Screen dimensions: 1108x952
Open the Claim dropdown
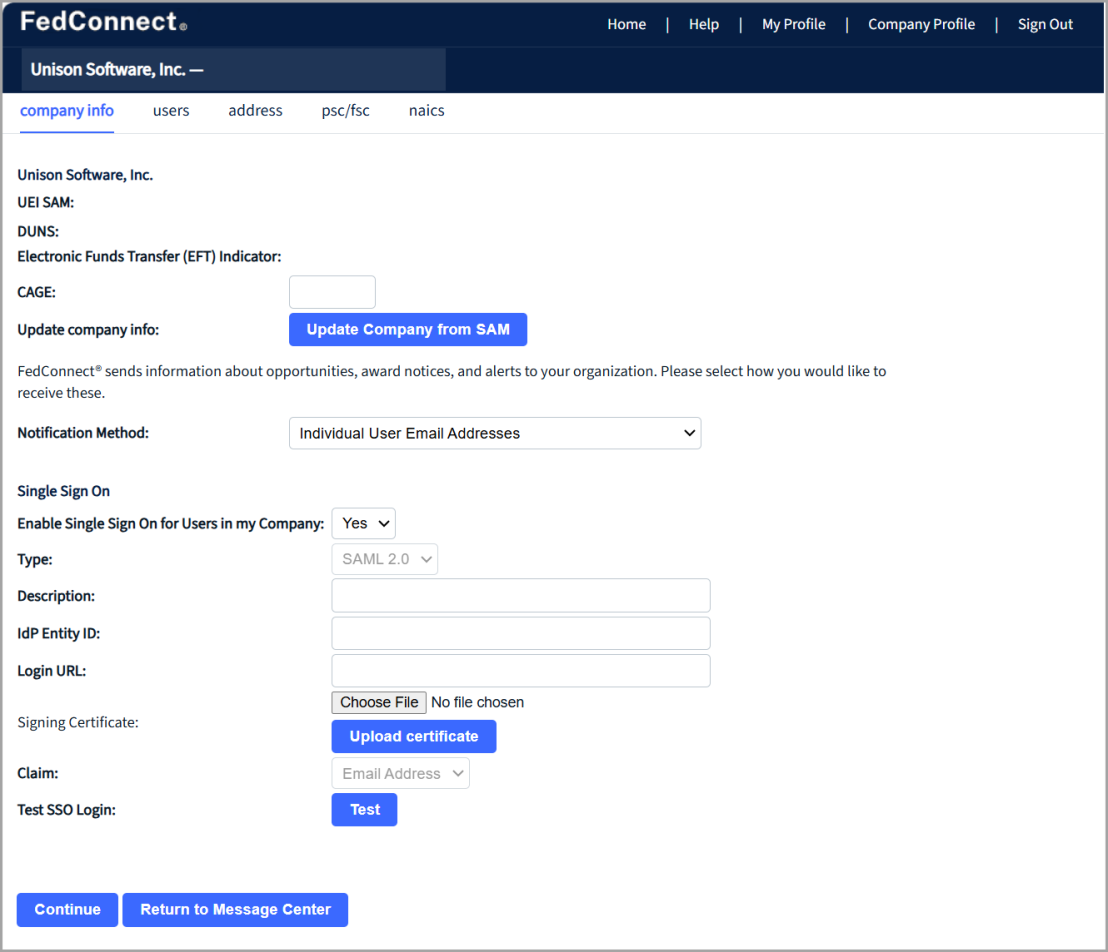400,774
